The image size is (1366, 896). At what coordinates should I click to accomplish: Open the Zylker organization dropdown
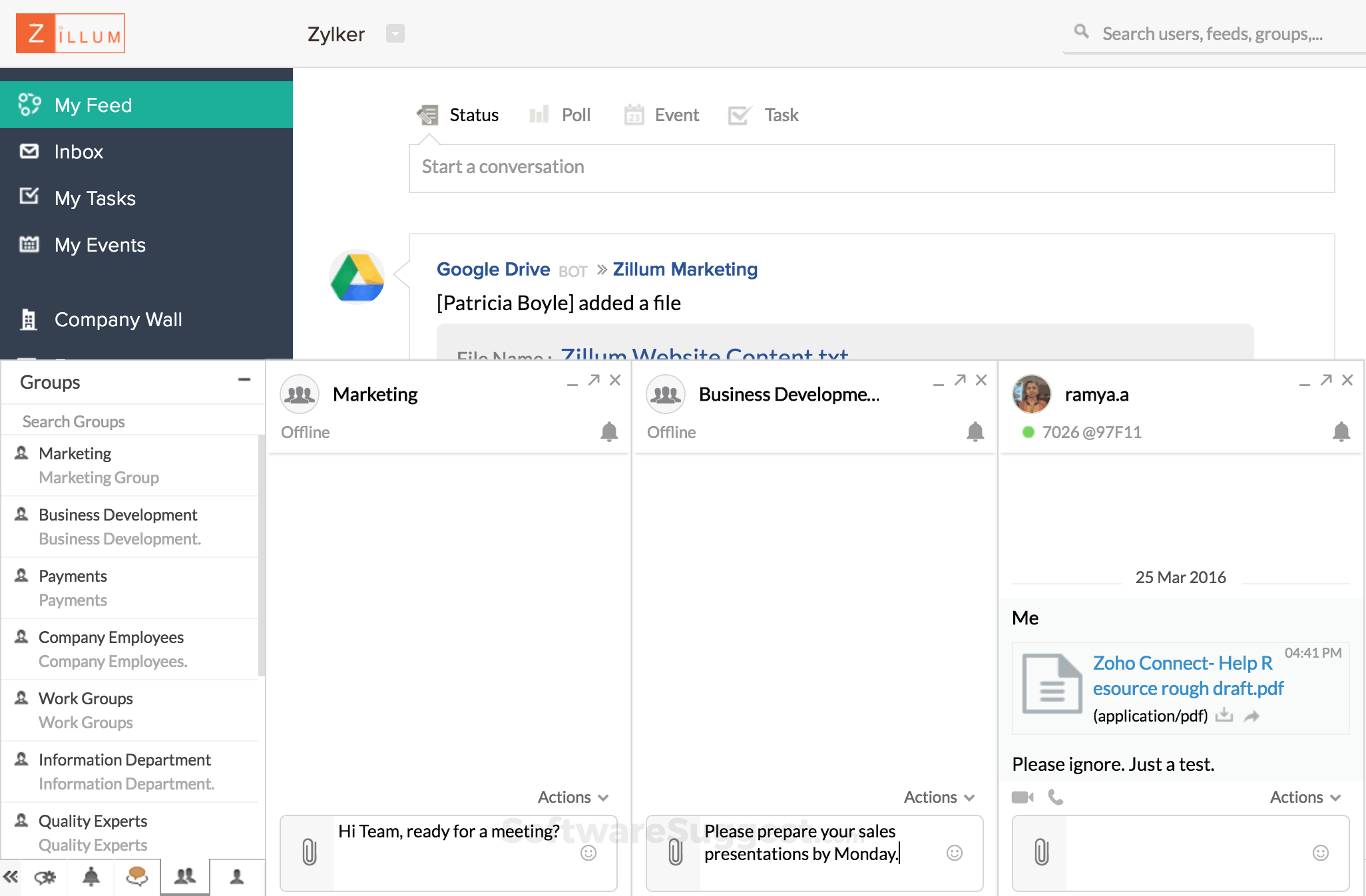[395, 33]
